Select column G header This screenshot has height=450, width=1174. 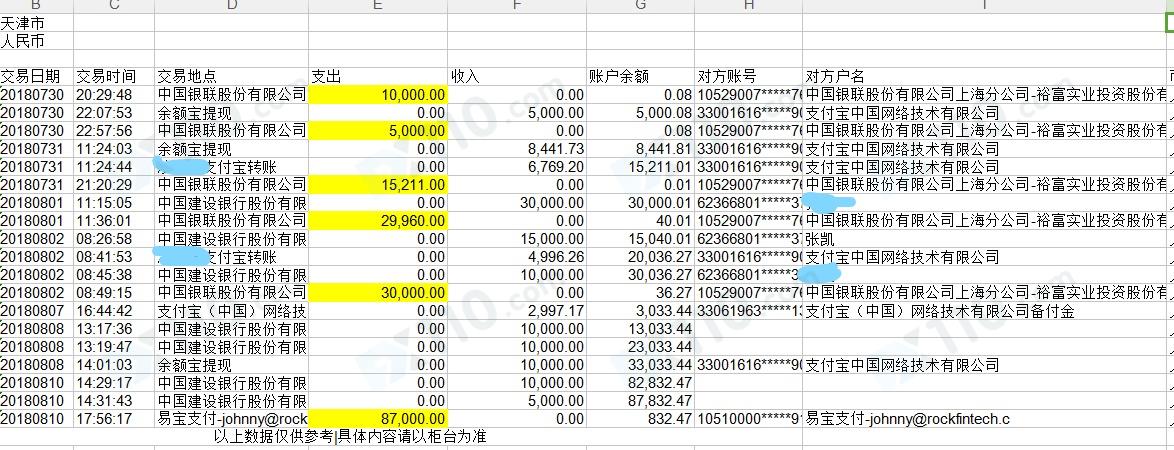(x=640, y=6)
